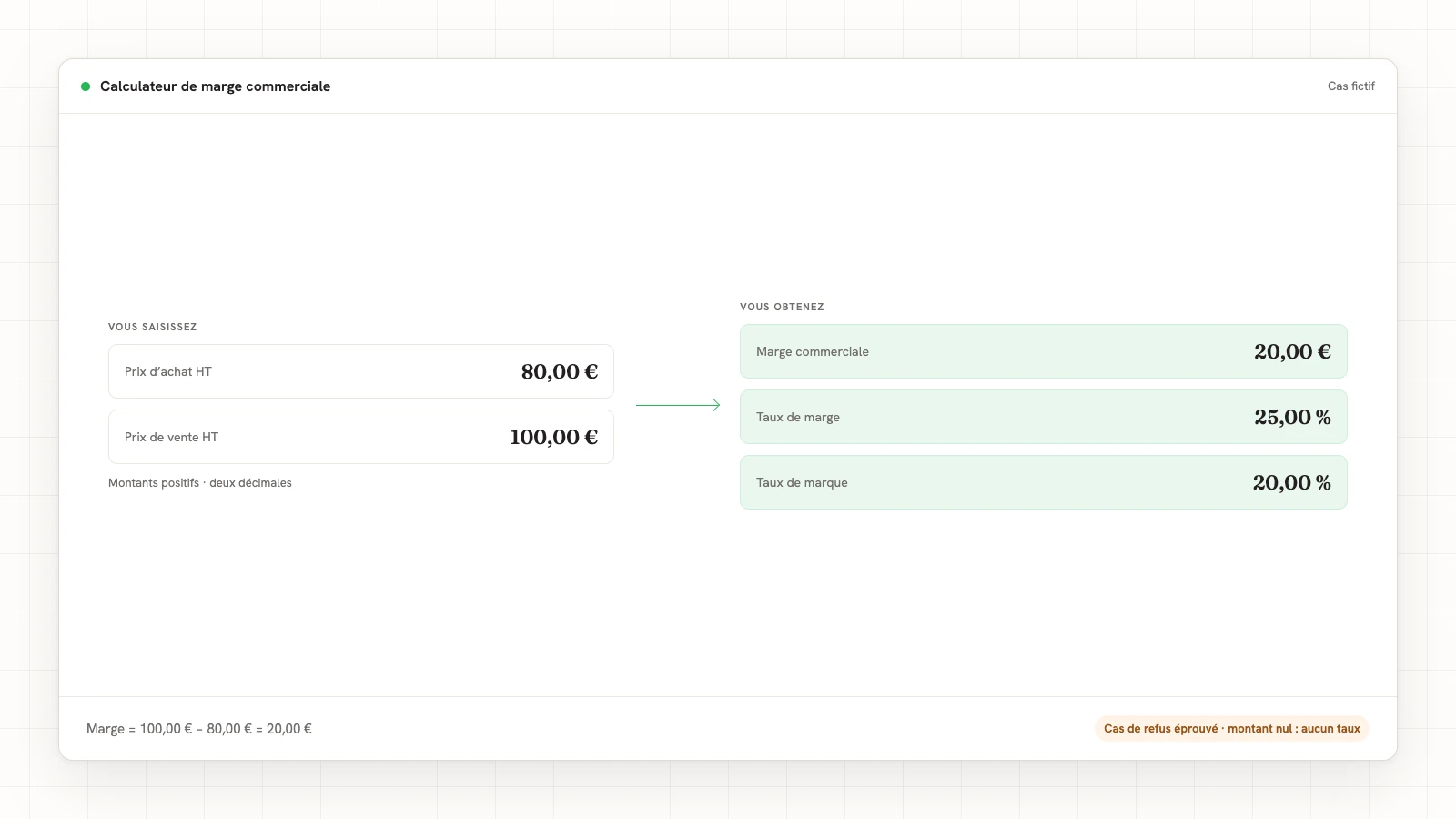Click the 100,00 € sale price value
The height and width of the screenshot is (819, 1456).
(554, 437)
